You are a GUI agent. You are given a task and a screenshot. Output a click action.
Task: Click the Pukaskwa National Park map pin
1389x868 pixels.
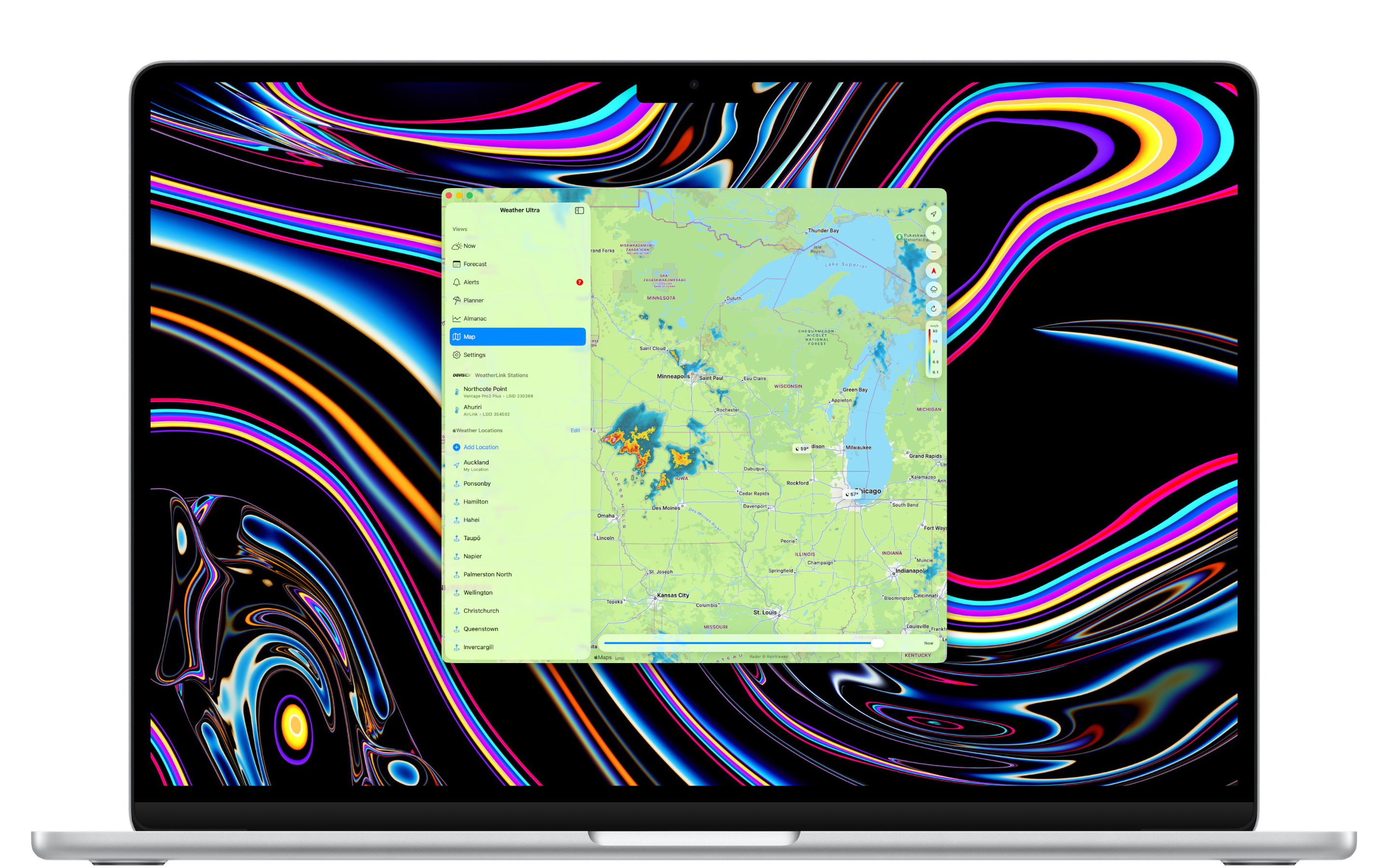tap(899, 236)
